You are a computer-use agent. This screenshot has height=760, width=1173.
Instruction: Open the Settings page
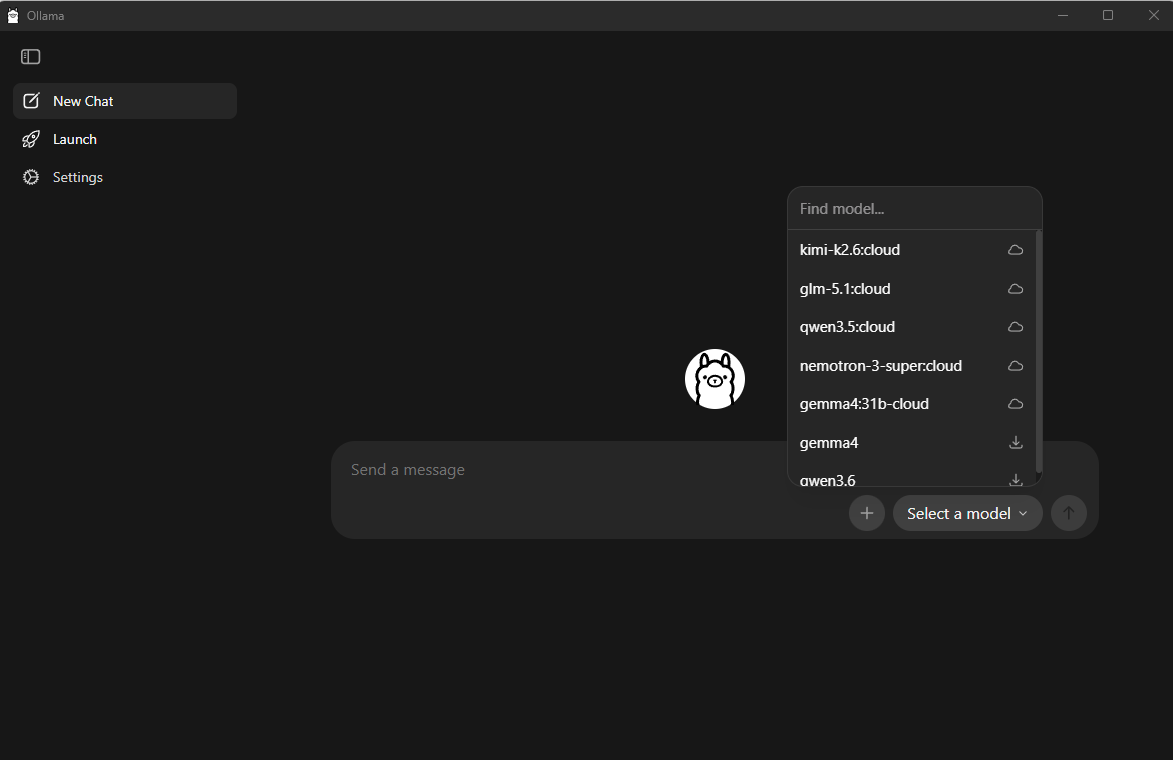(125, 177)
